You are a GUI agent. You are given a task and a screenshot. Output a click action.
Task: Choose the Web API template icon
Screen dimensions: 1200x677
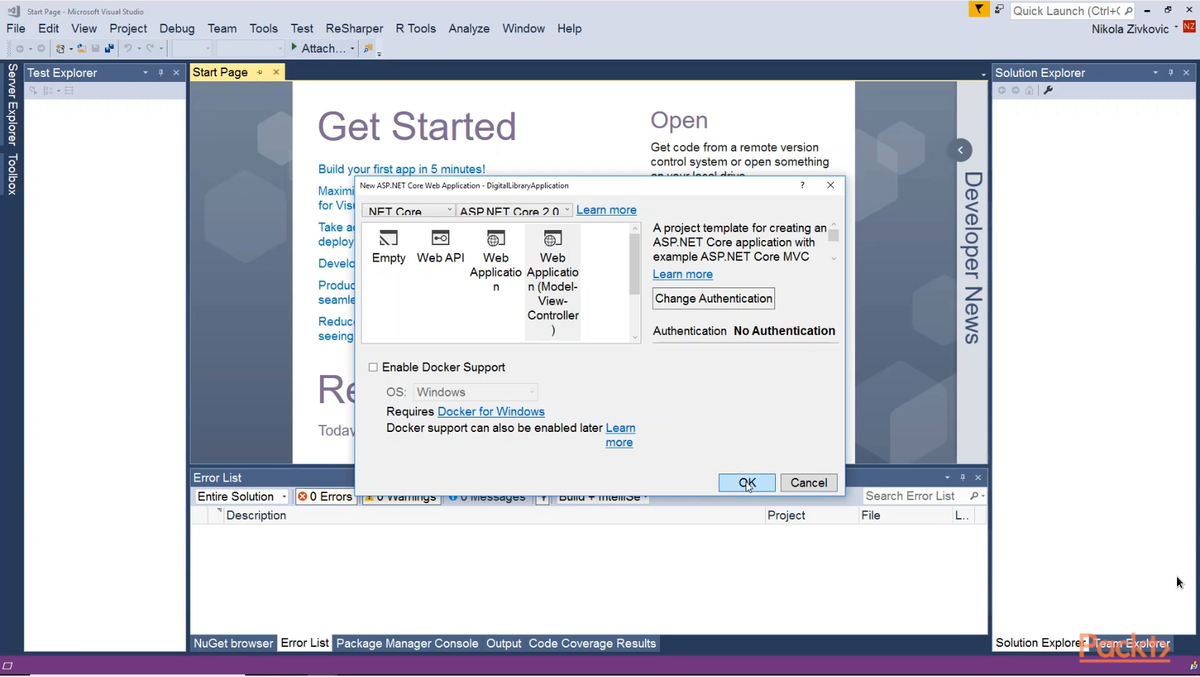[x=440, y=238]
